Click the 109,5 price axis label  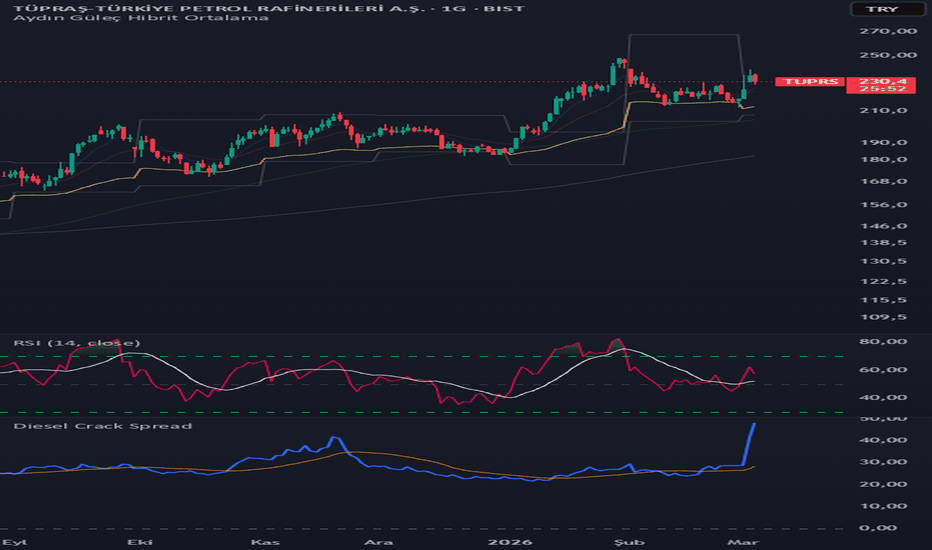tap(884, 317)
